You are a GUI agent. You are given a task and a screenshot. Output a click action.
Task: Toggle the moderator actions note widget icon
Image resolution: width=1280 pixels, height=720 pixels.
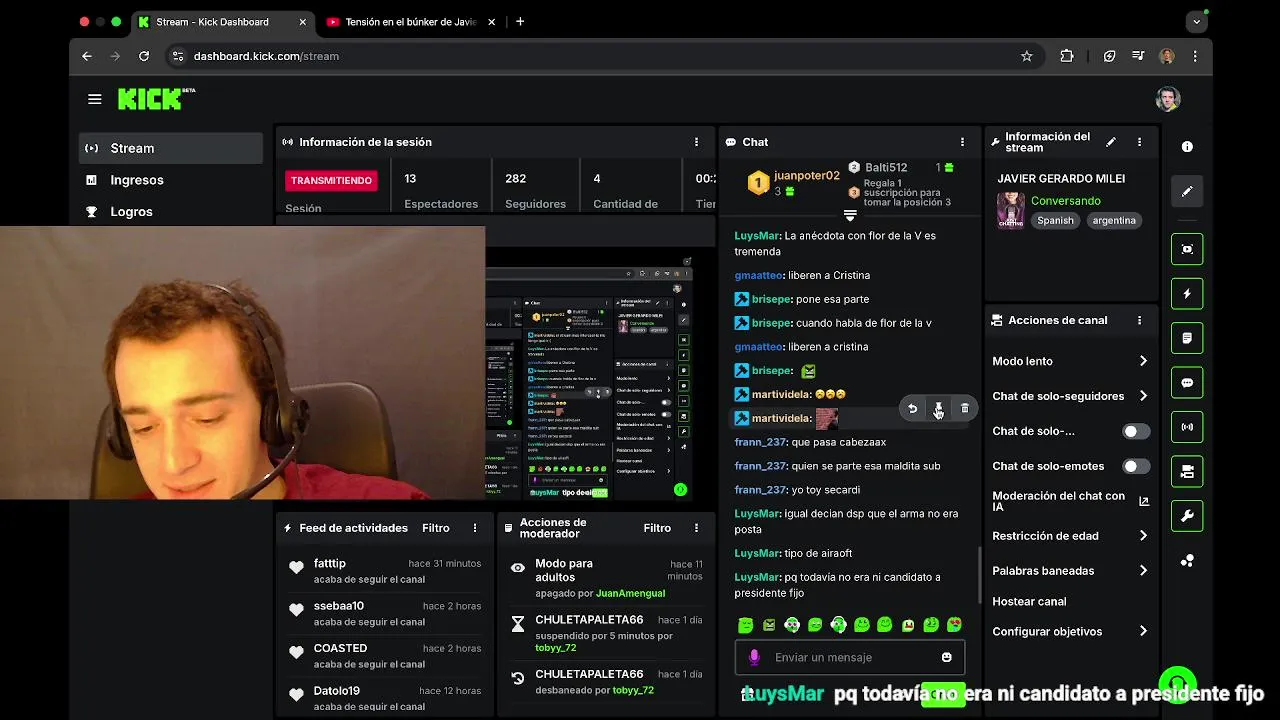point(1187,338)
